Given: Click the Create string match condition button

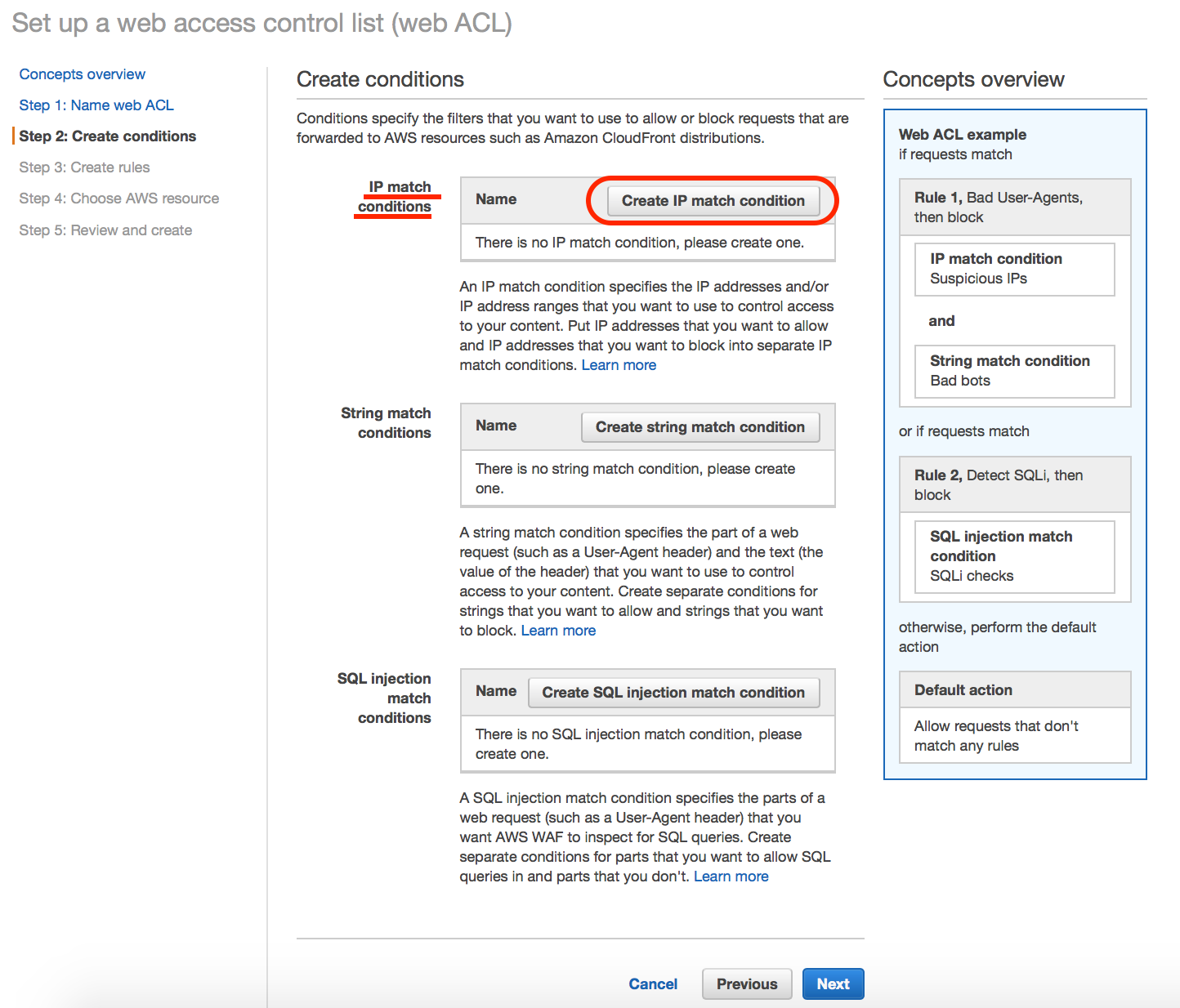Looking at the screenshot, I should coord(700,426).
